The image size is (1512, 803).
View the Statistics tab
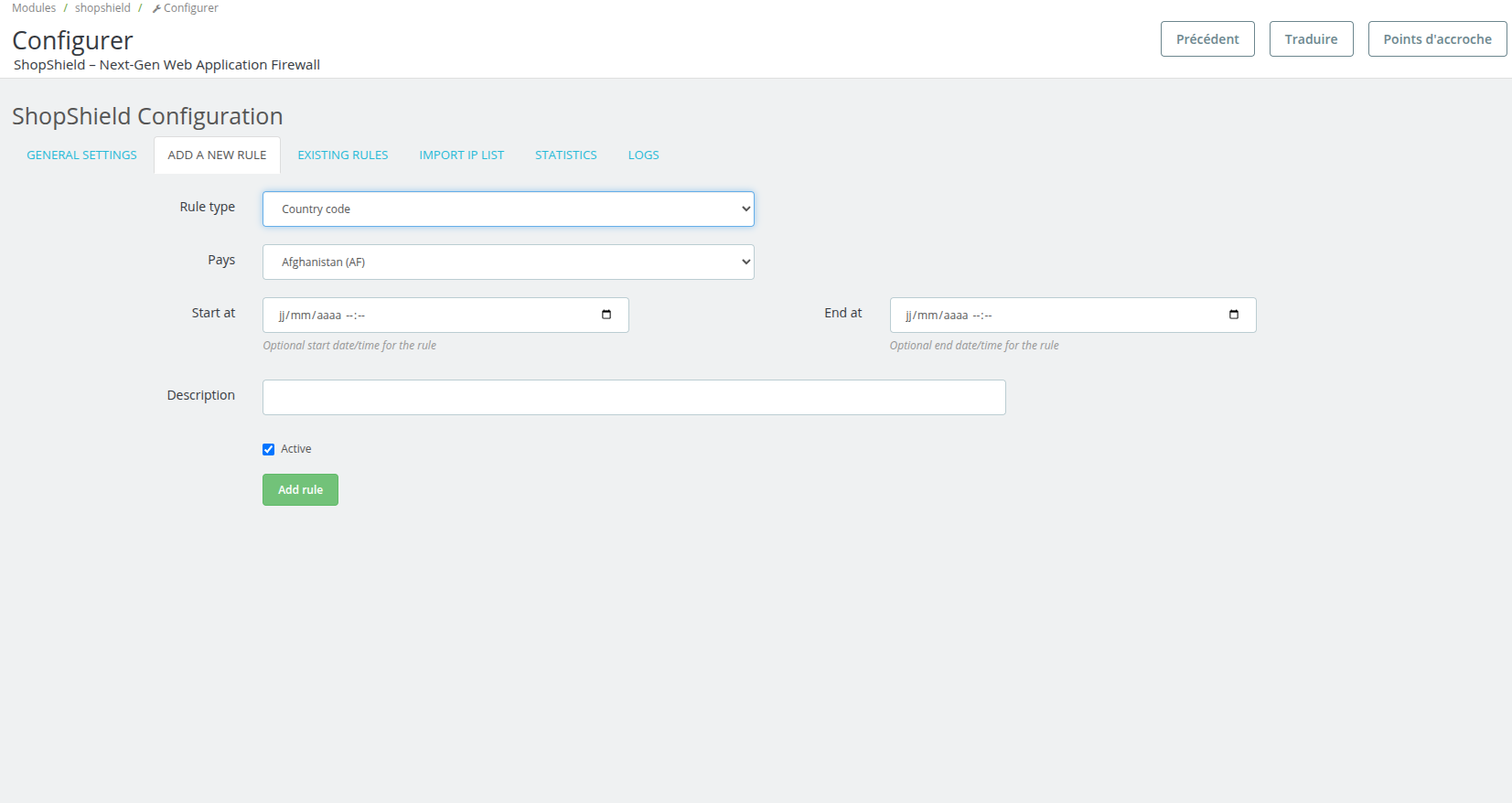pos(566,155)
